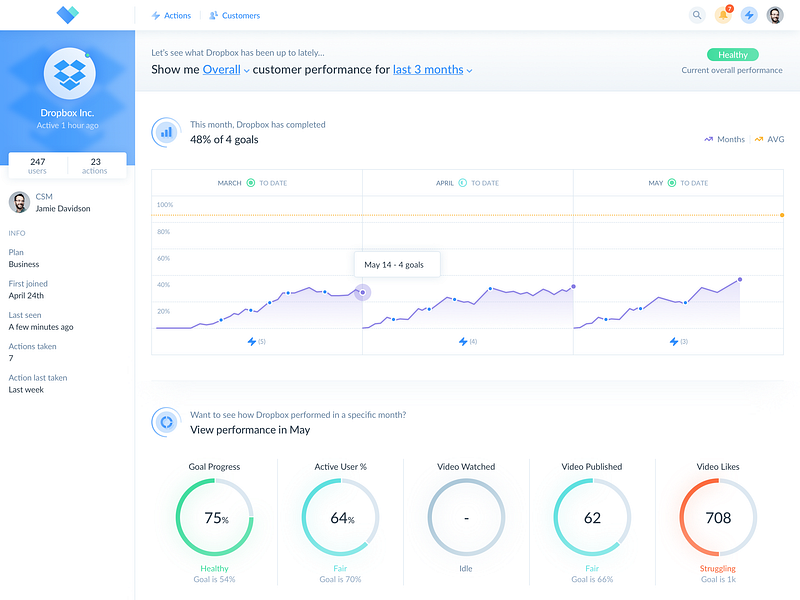Viewport: 800px width, 600px height.
Task: Click the May column label
Action: pos(656,183)
